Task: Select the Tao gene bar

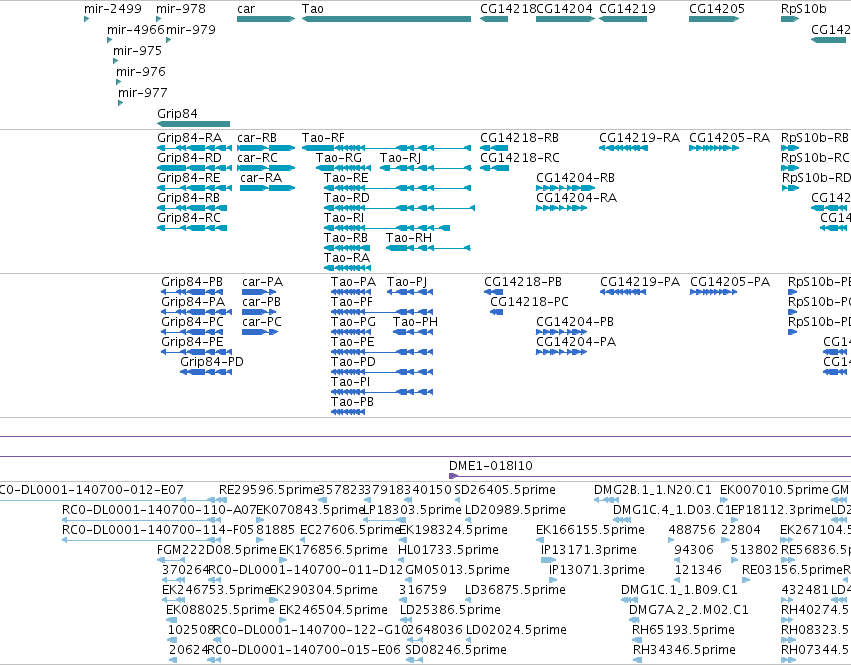Action: [x=386, y=19]
